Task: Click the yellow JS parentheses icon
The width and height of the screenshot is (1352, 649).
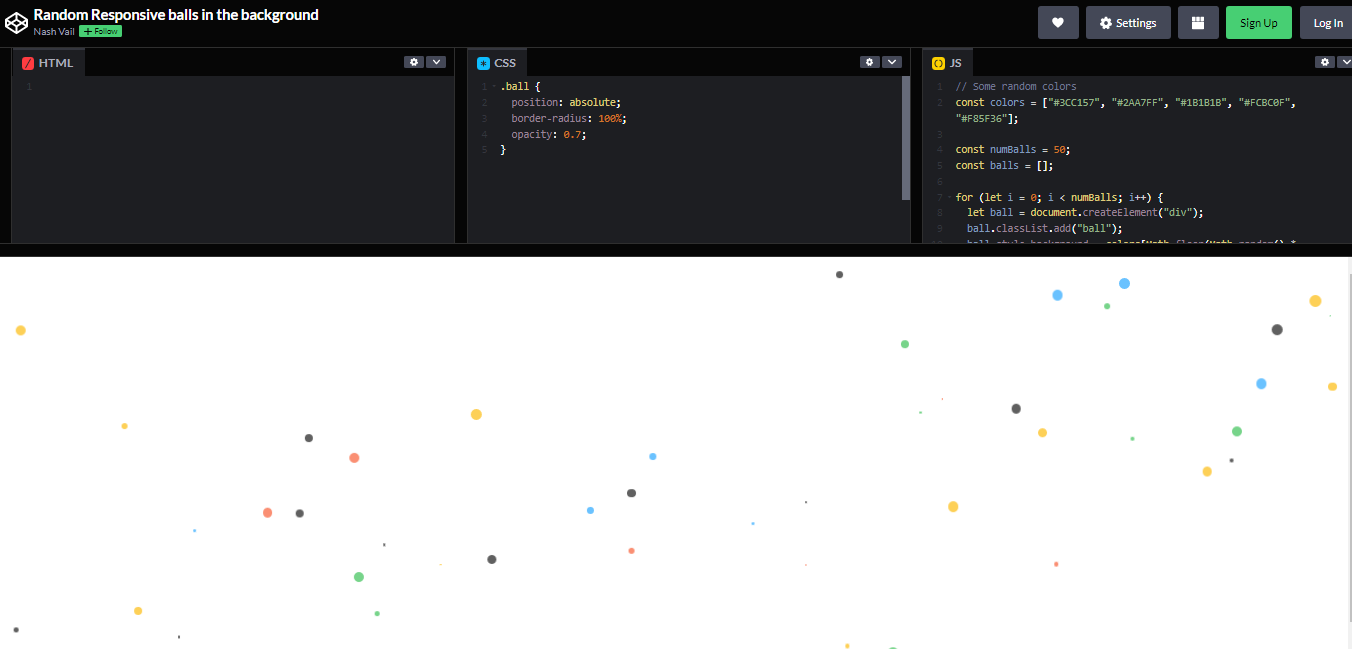Action: click(x=938, y=63)
